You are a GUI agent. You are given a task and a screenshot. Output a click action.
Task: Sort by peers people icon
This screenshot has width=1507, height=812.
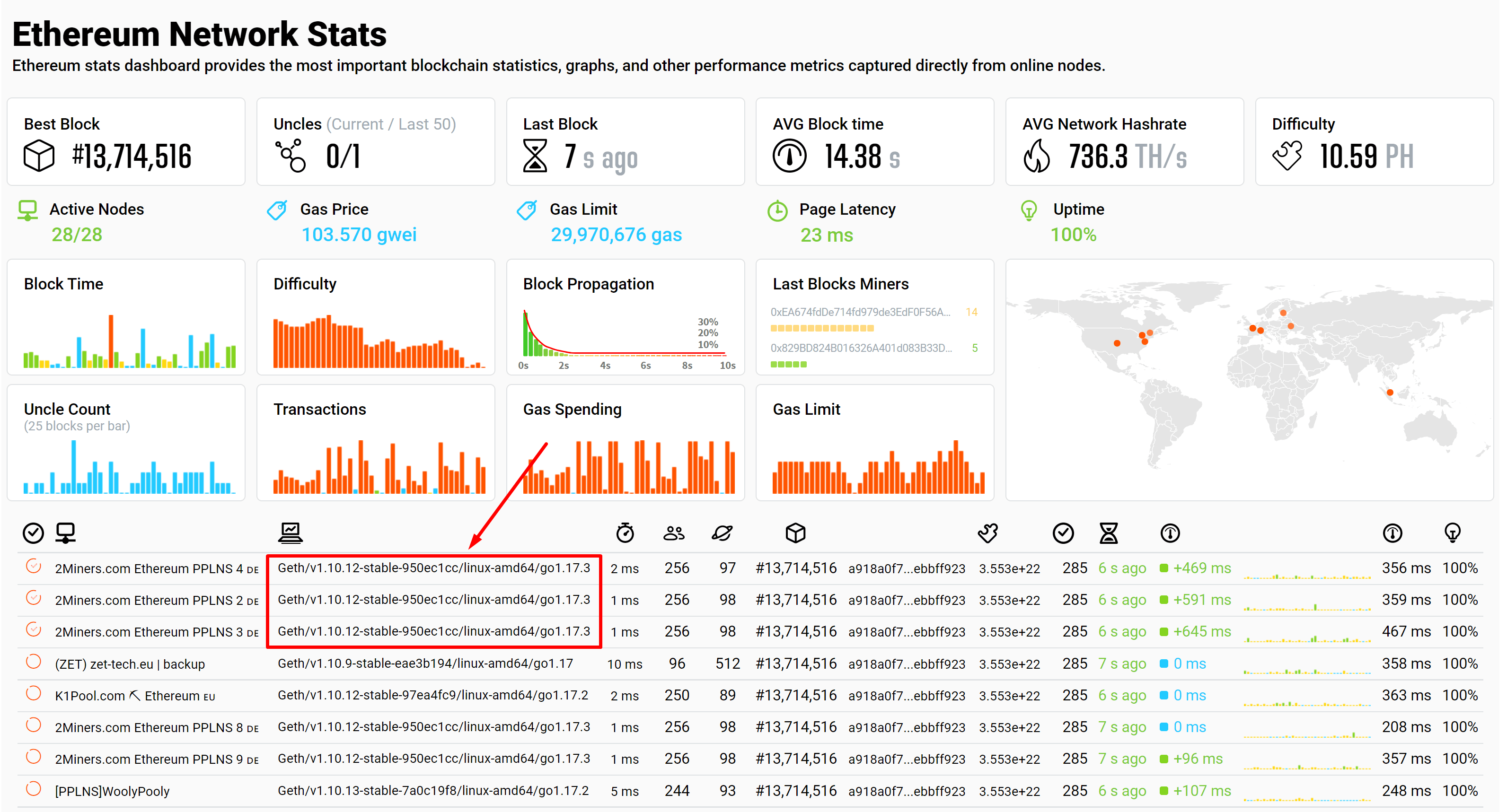674,533
